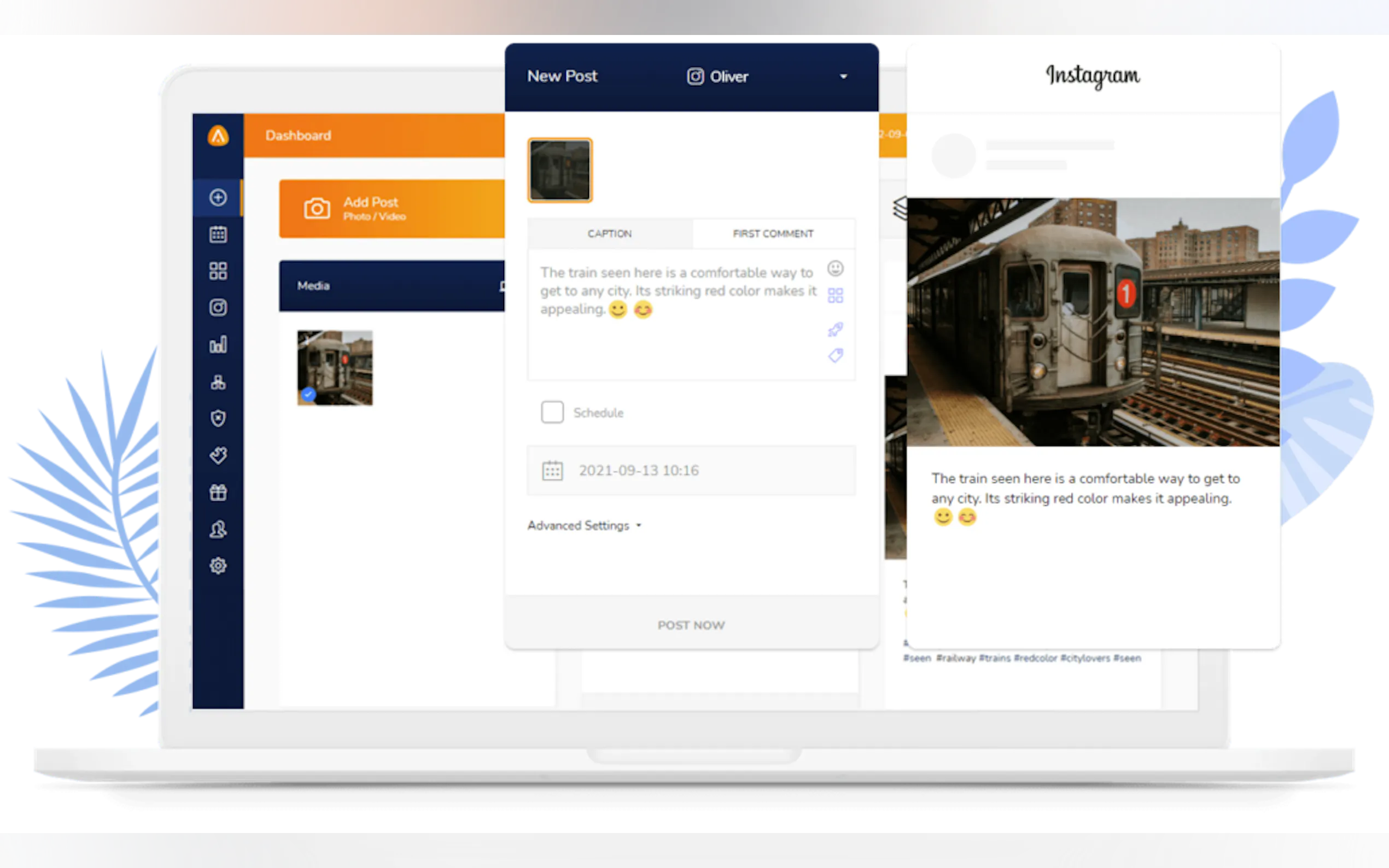
Task: Open the gift box sidebar icon
Action: (x=218, y=492)
